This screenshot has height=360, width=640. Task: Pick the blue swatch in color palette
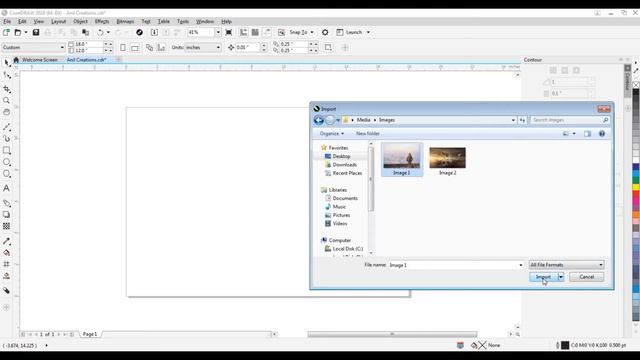click(x=636, y=167)
